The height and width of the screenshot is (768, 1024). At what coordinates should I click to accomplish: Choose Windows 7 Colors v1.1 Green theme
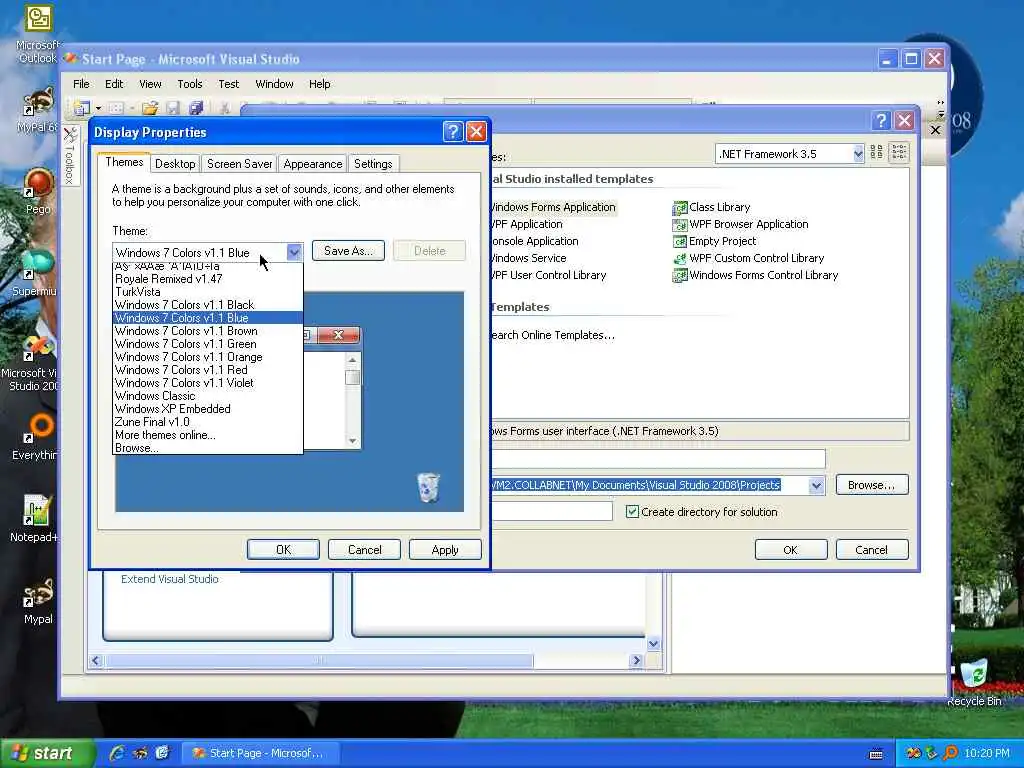(208, 344)
